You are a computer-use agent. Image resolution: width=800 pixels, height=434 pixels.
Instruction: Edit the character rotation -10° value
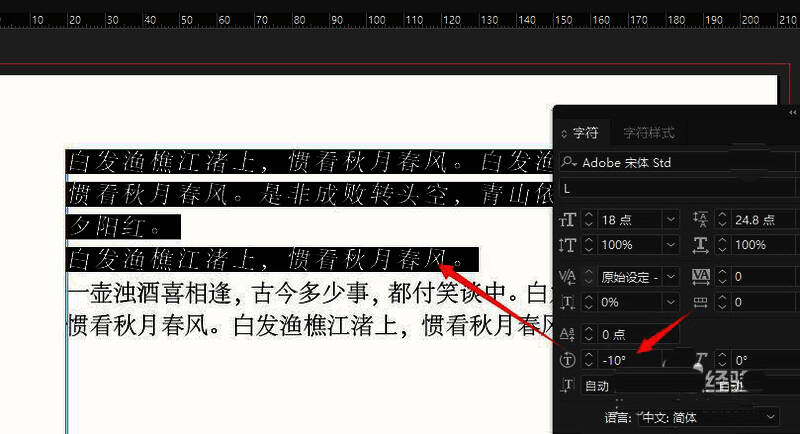[x=628, y=360]
